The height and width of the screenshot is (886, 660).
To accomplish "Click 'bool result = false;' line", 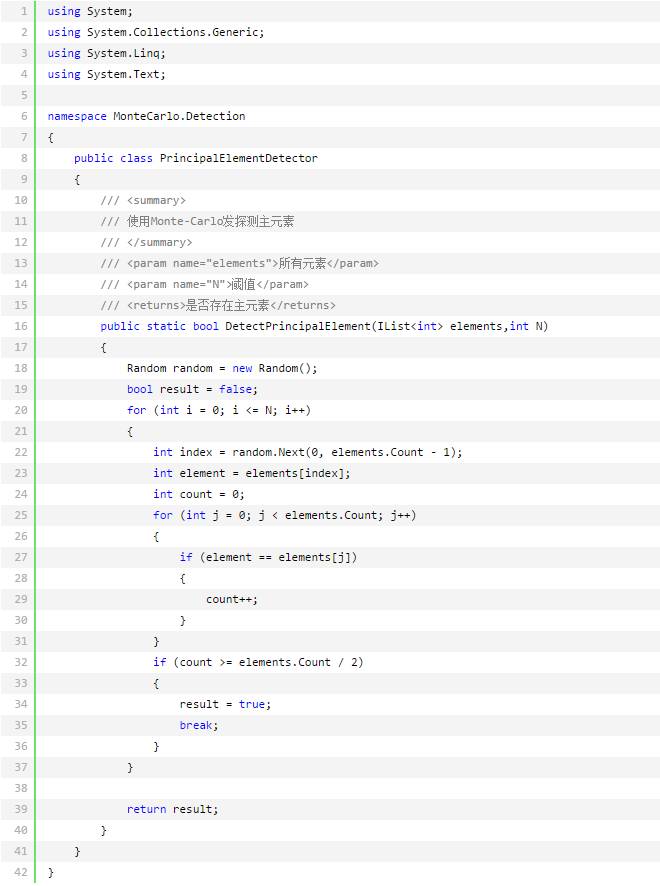I will click(x=192, y=389).
